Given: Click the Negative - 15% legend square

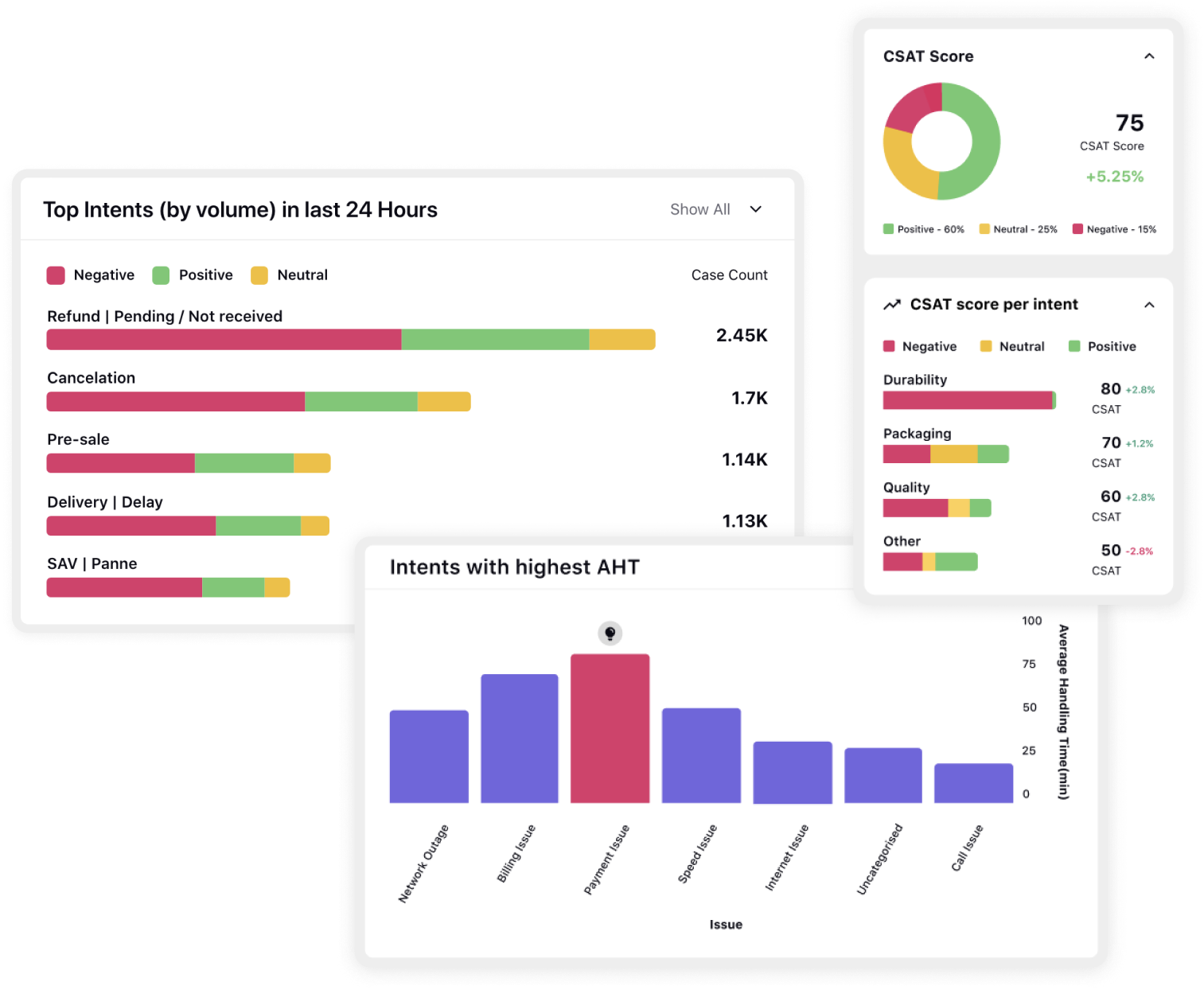Looking at the screenshot, I should tap(1077, 229).
